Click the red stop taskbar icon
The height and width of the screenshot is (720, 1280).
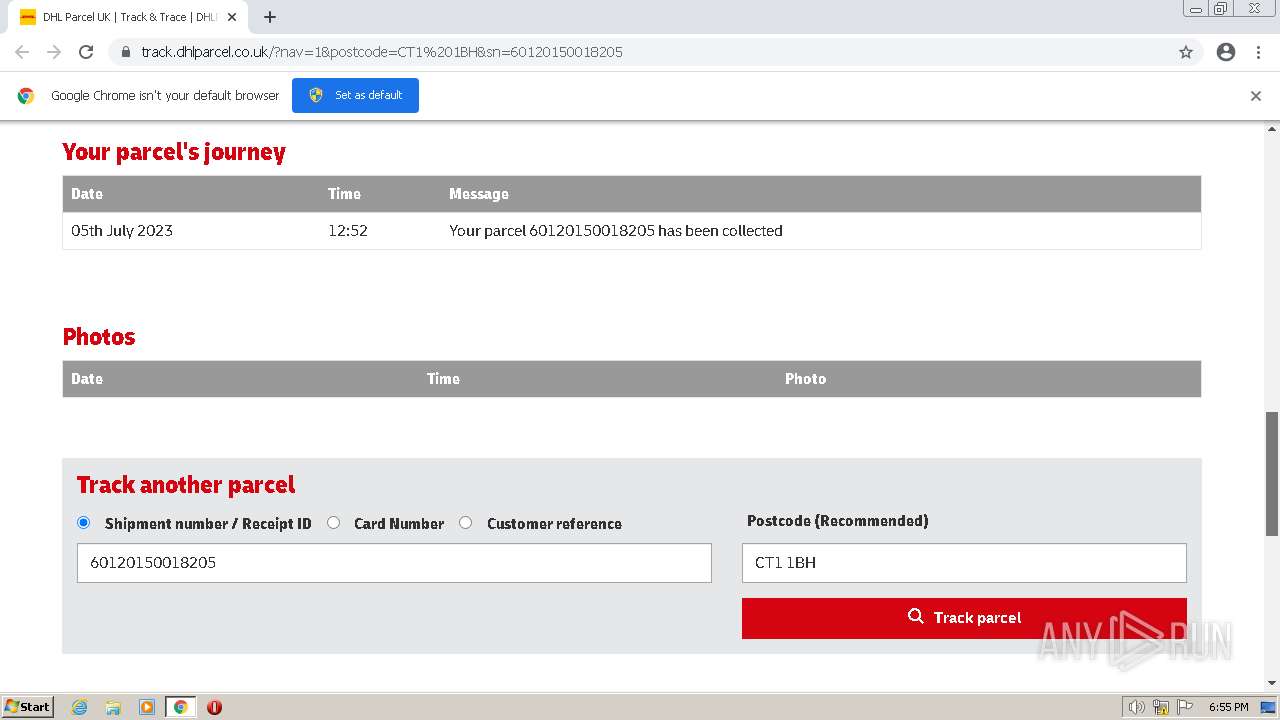214,707
